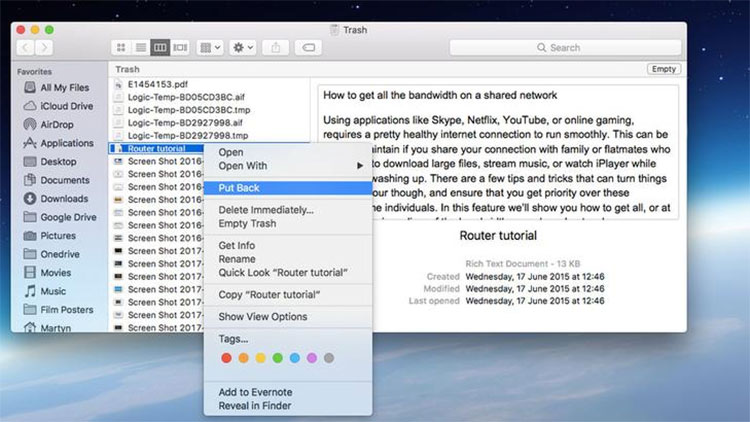Viewport: 750px width, 422px height.
Task: Apply the orange tag color
Action: click(x=243, y=358)
